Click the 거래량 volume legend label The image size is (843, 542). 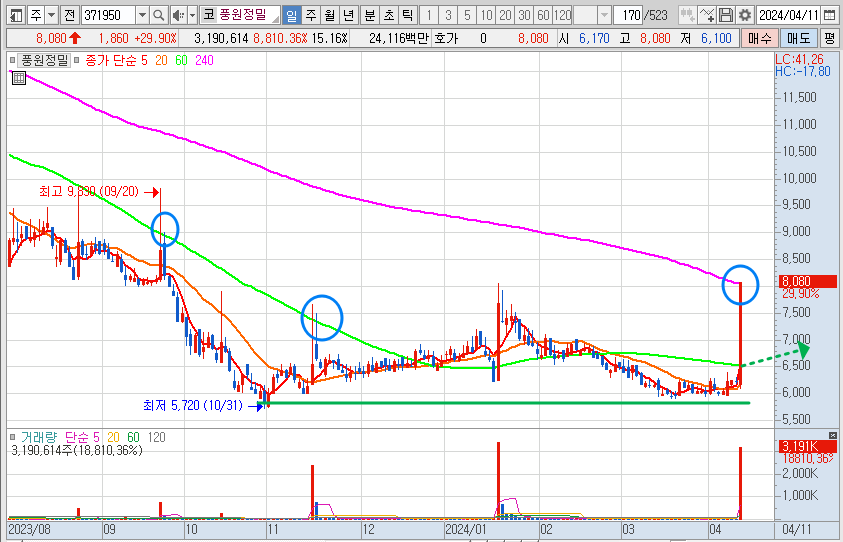click(x=39, y=437)
